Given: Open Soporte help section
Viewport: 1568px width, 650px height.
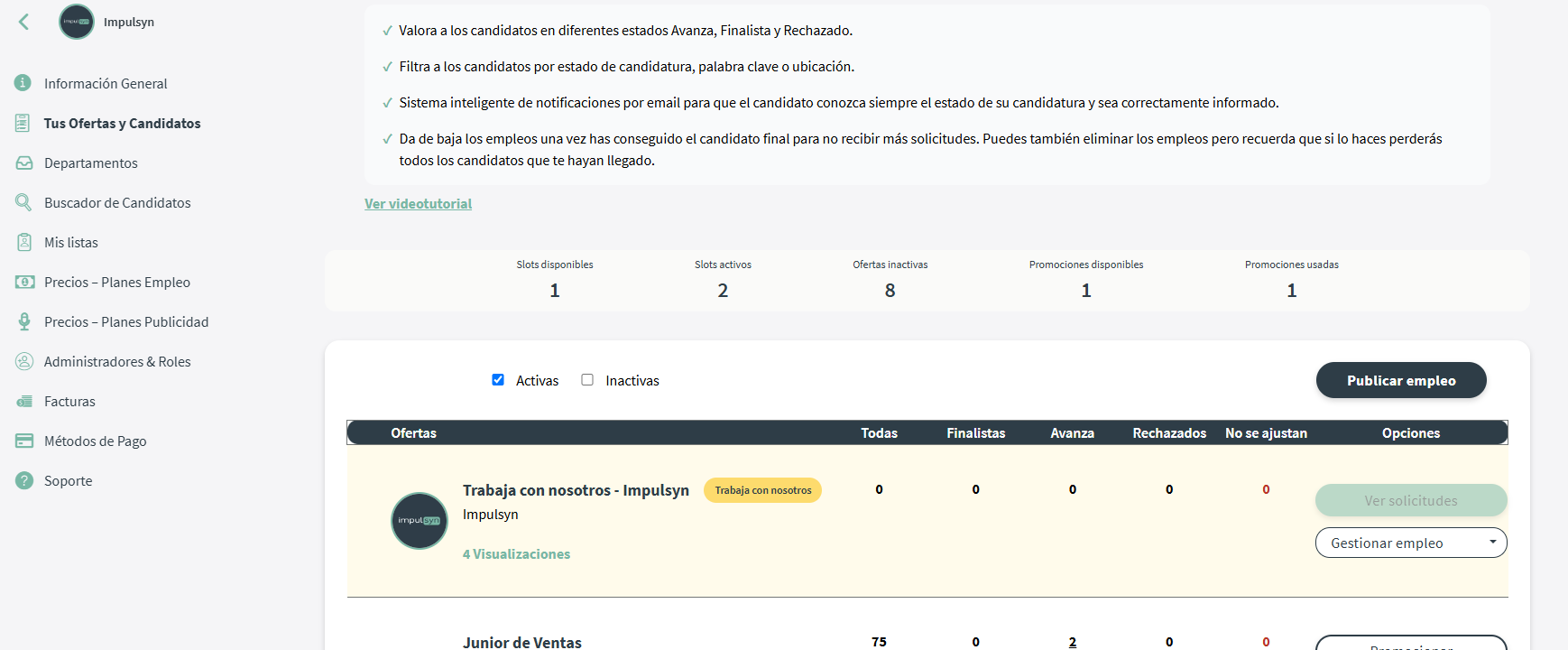Looking at the screenshot, I should coord(69,480).
